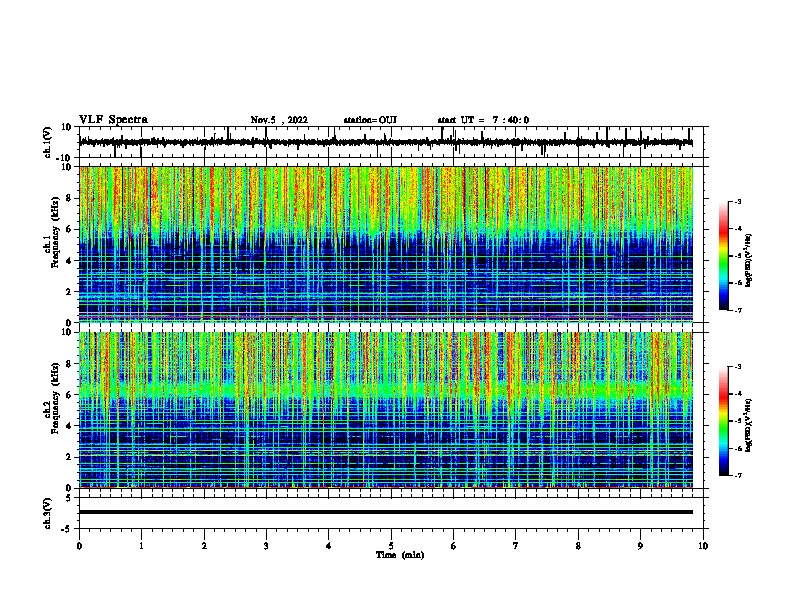Click the date label 'Nov.5 , 2022'
Screen dimensions: 792x612
point(279,120)
